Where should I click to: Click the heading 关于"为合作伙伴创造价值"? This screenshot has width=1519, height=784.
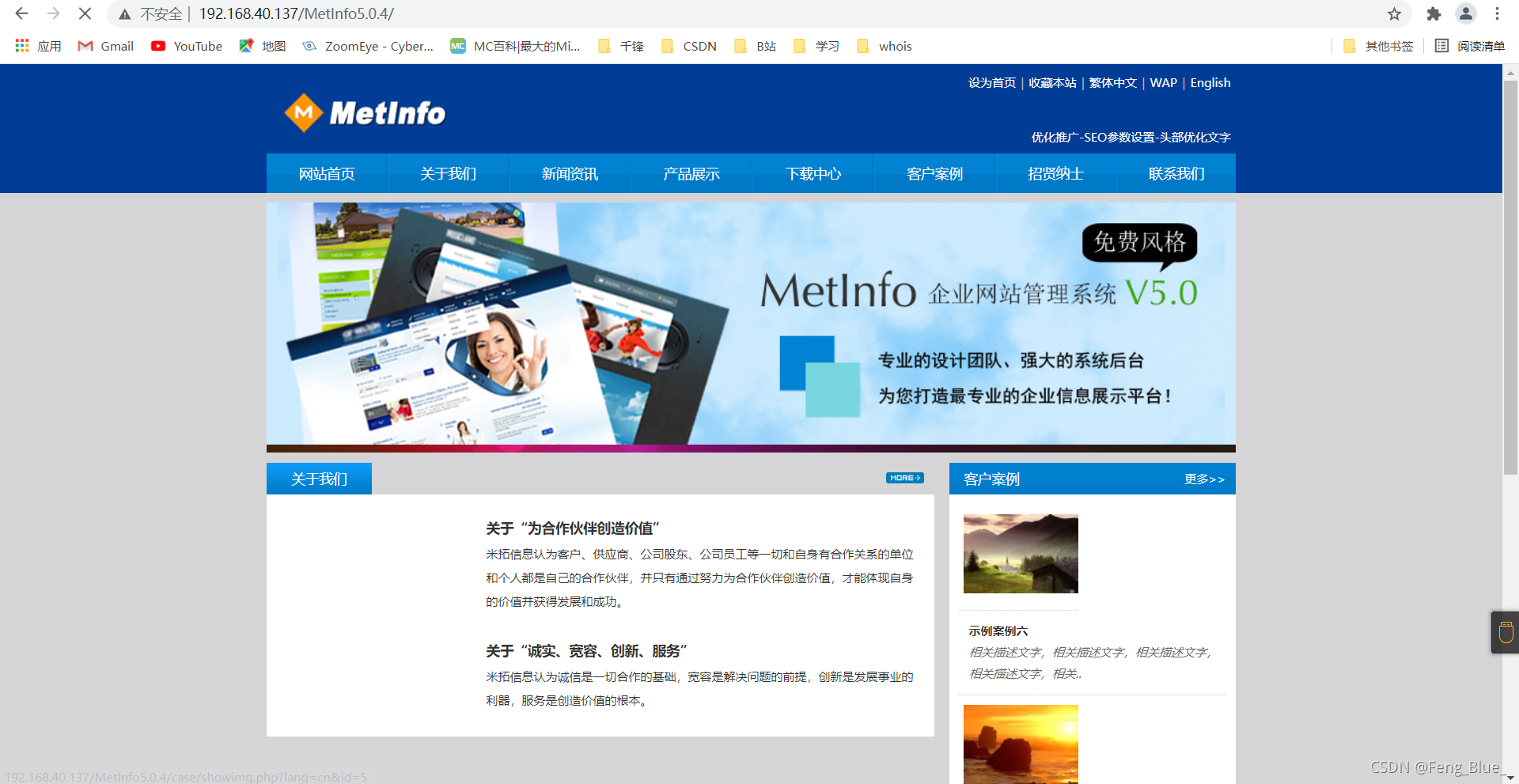573,528
